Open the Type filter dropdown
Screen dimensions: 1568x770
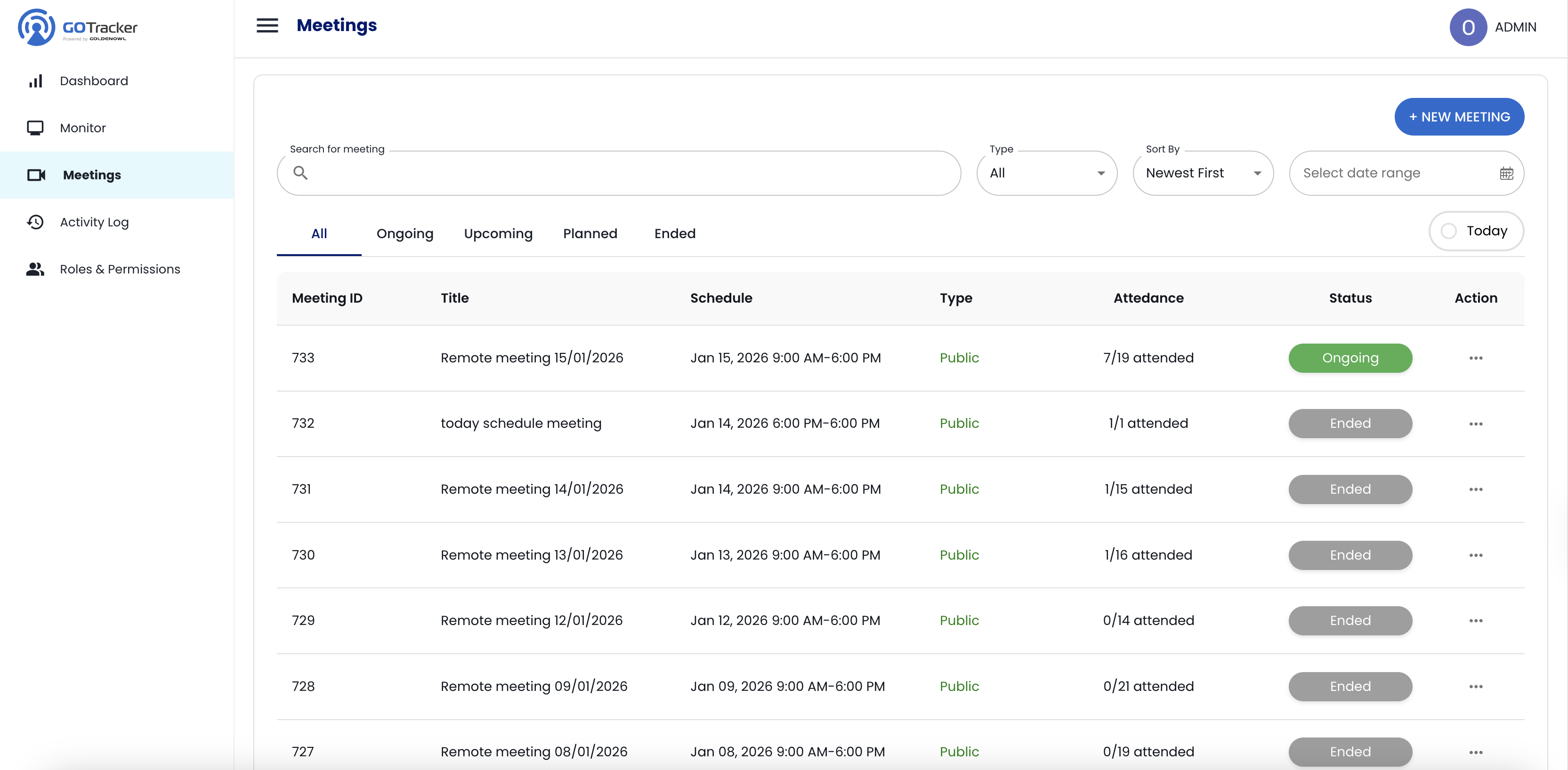coord(1047,173)
